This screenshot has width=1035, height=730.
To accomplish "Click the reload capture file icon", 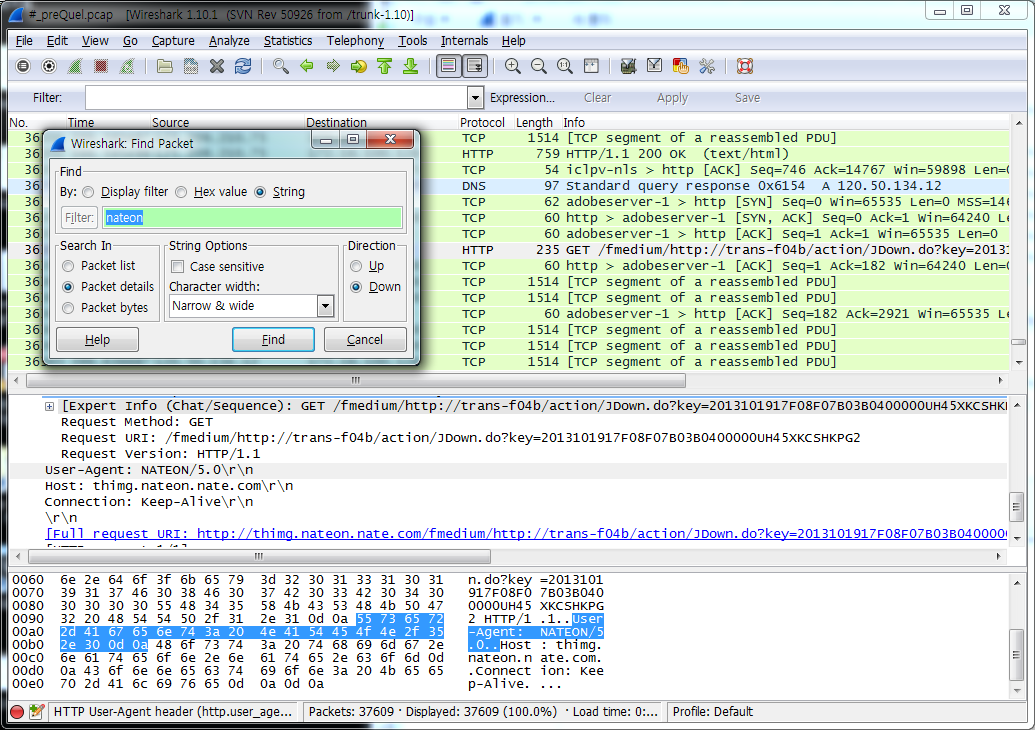I will tap(243, 66).
